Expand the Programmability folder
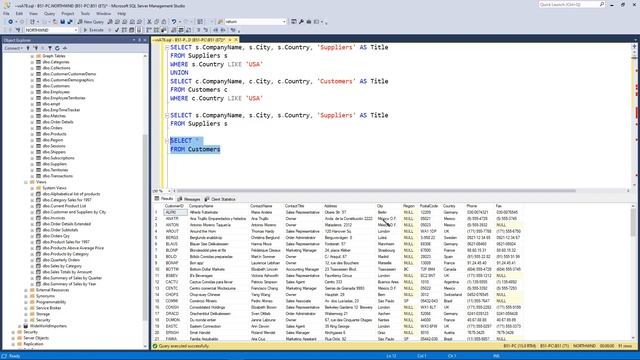Image resolution: width=640 pixels, height=360 pixels. pos(26,302)
